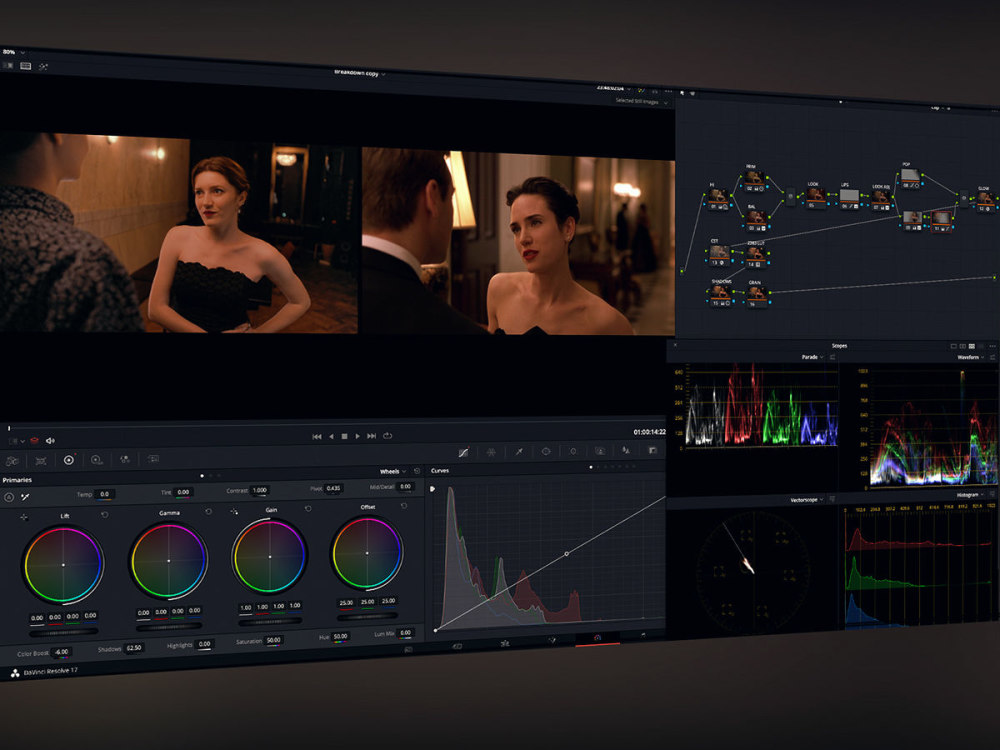Open the Waveform scope type dropdown
The width and height of the screenshot is (1000, 750).
click(x=971, y=358)
